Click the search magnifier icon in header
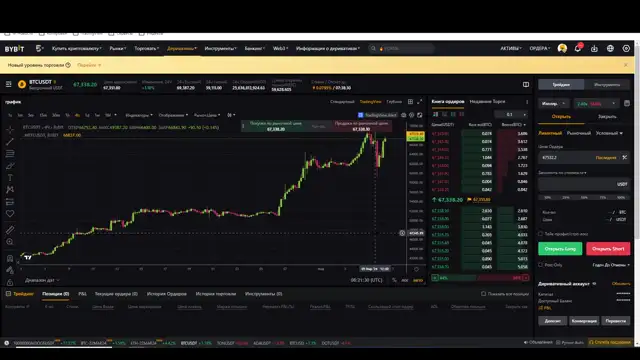 pyautogui.click(x=373, y=49)
